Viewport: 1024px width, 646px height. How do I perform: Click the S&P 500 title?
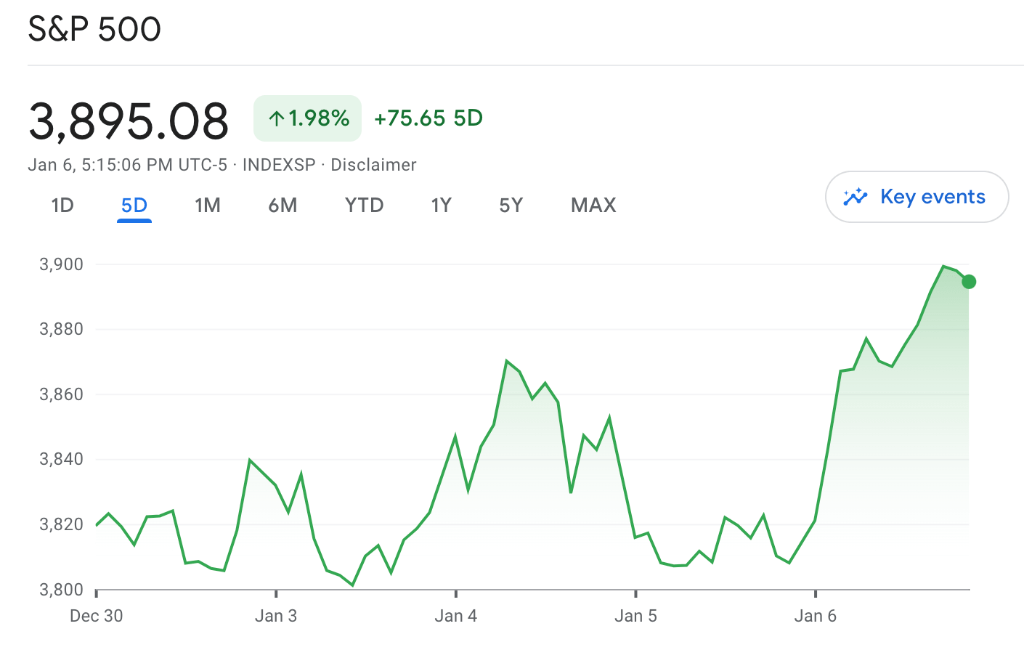(x=94, y=30)
